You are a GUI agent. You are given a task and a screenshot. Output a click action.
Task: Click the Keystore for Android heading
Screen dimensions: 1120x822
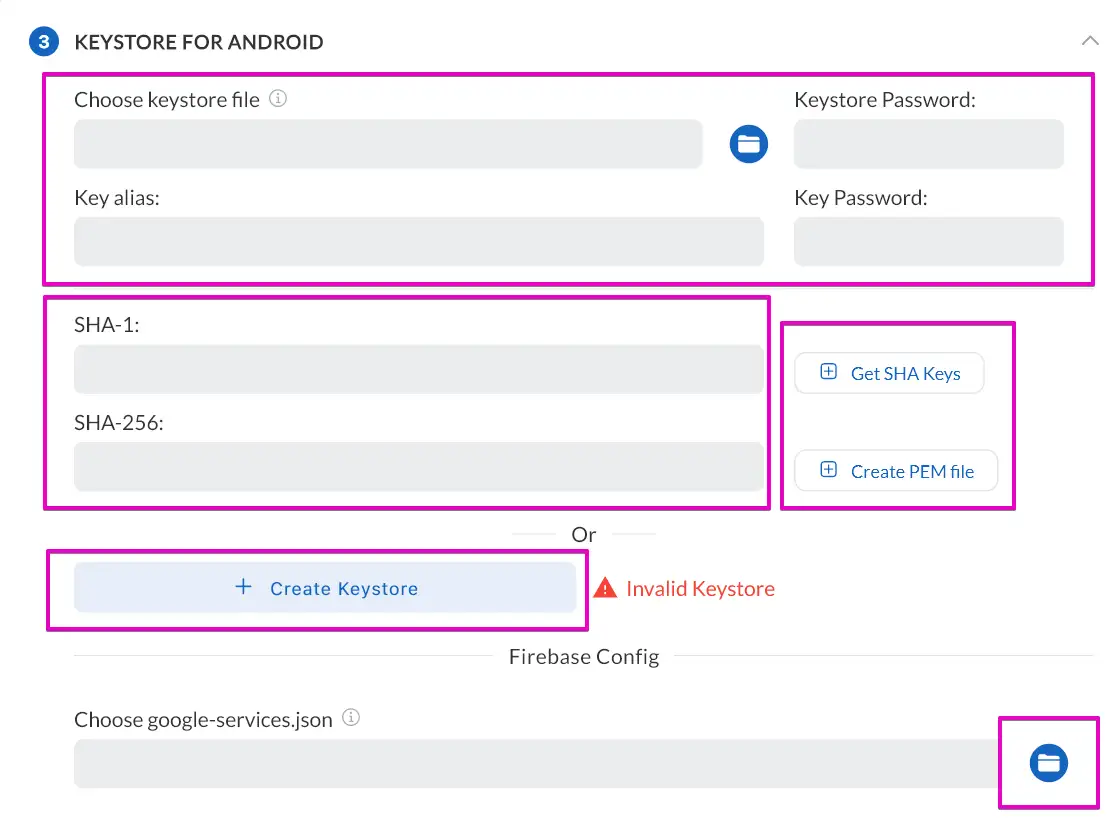tap(198, 42)
